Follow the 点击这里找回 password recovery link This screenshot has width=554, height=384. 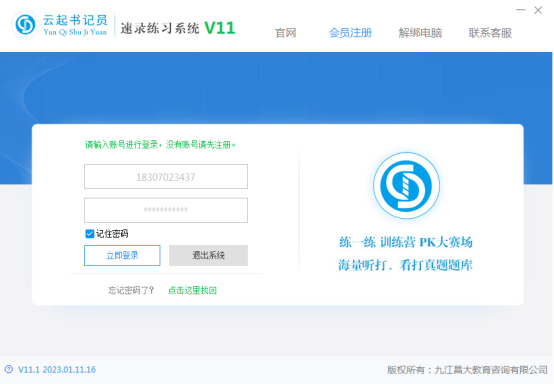[x=192, y=290]
